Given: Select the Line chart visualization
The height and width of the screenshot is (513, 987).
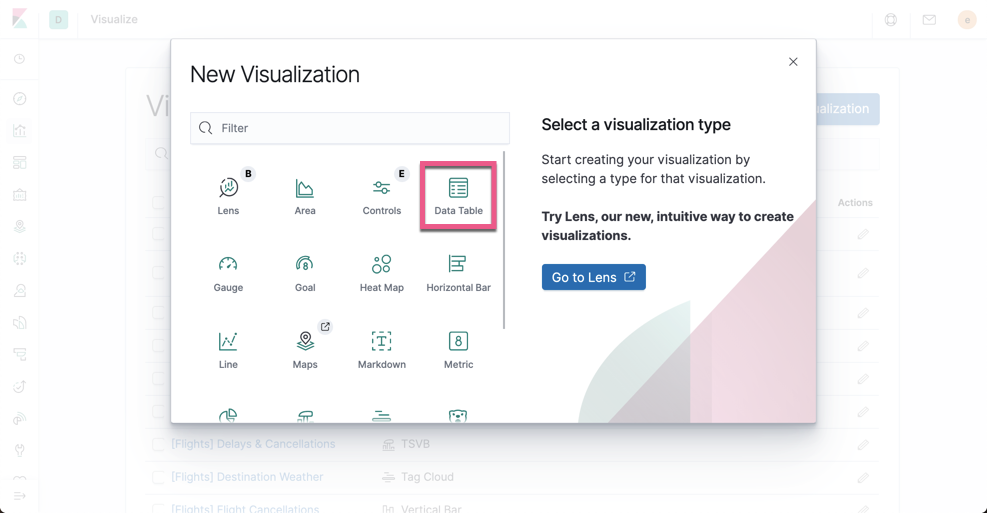Looking at the screenshot, I should coord(228,350).
